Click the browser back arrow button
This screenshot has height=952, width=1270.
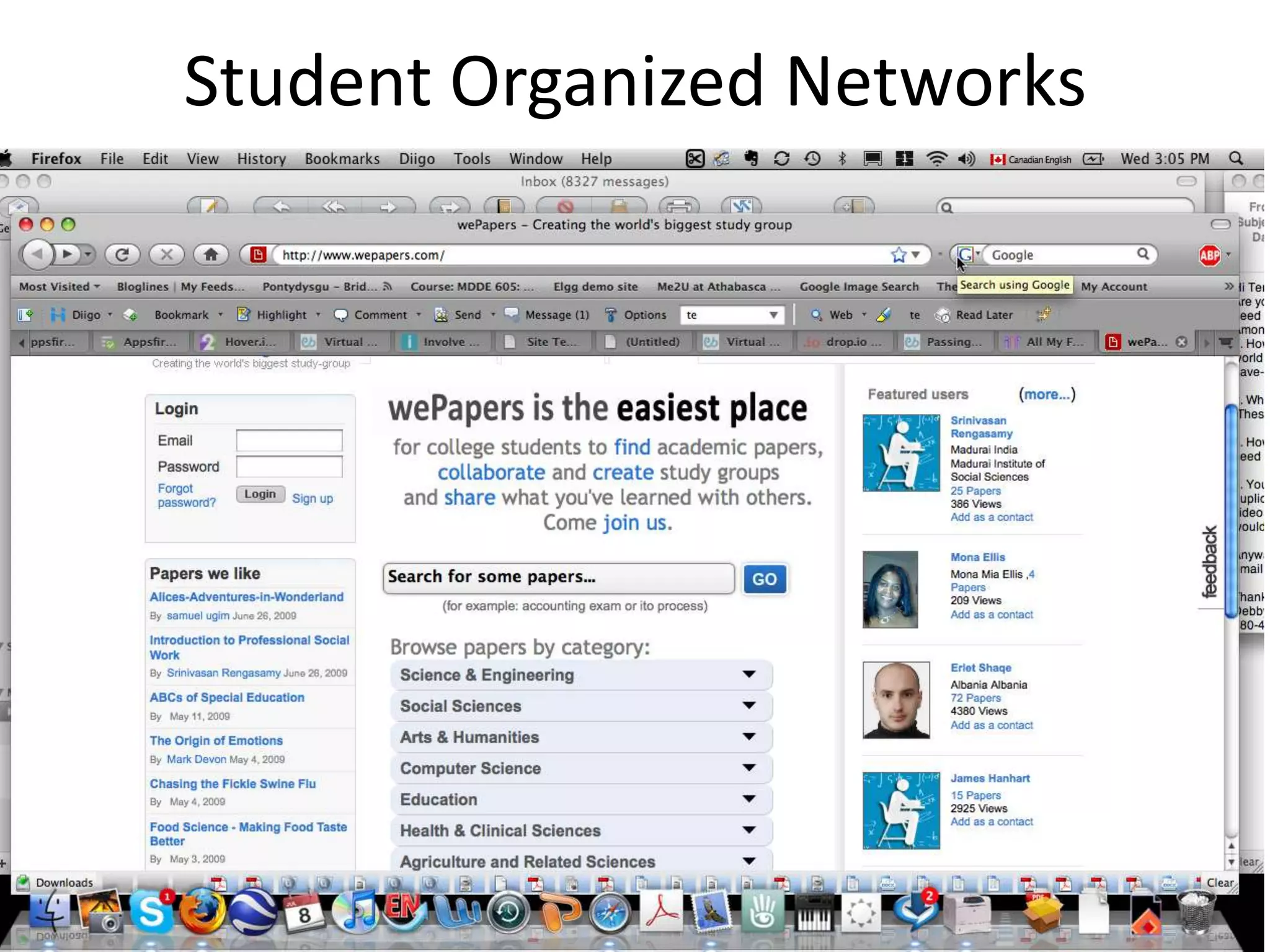tap(38, 254)
